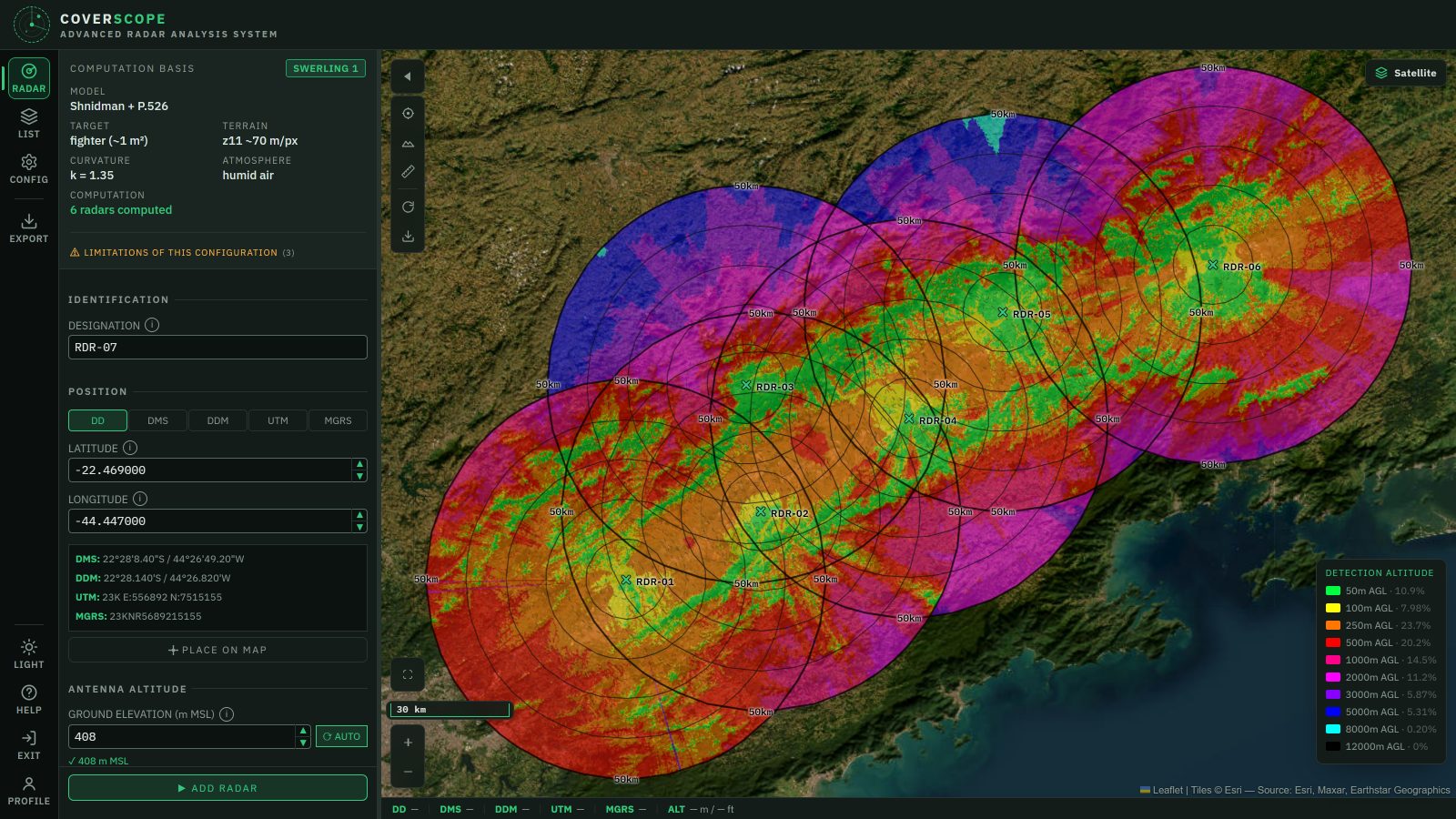This screenshot has width=1456, height=819.
Task: Expand limitations of this configuration
Action: pyautogui.click(x=182, y=252)
